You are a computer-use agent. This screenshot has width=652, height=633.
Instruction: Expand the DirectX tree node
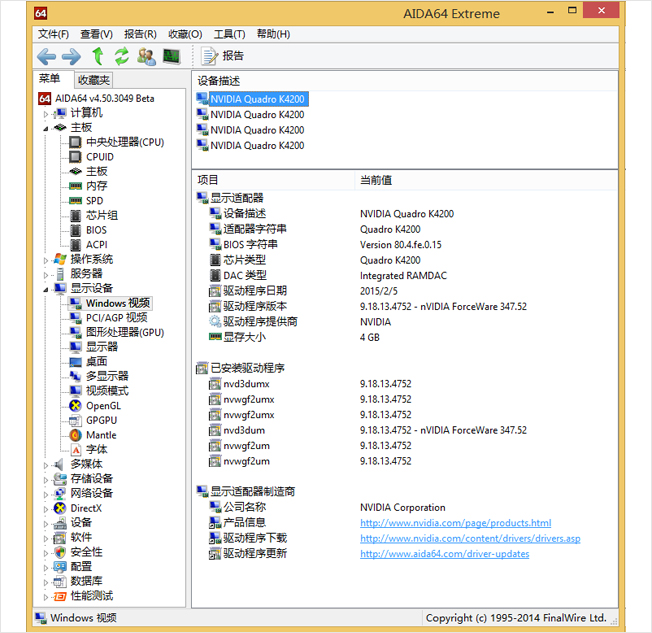(46, 509)
